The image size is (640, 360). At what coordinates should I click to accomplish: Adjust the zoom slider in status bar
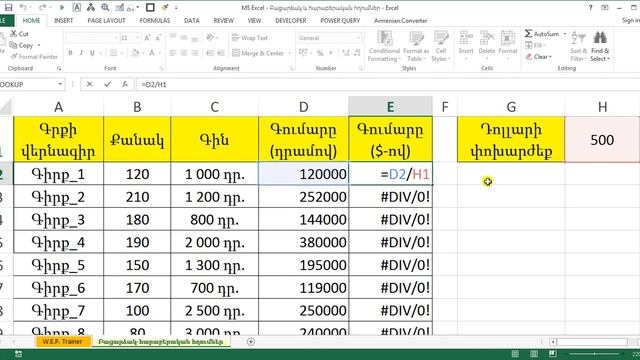594,353
